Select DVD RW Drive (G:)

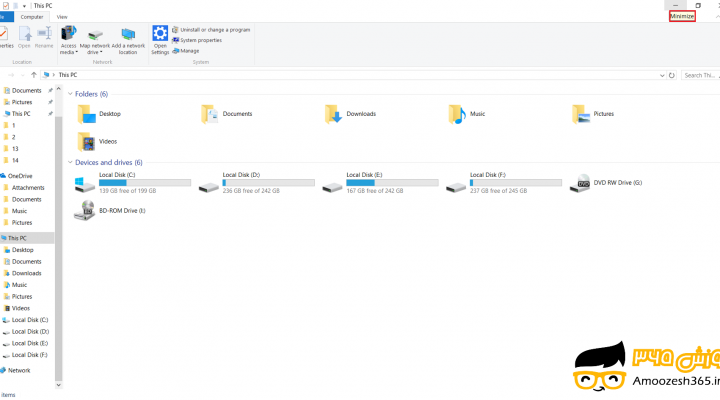606,183
